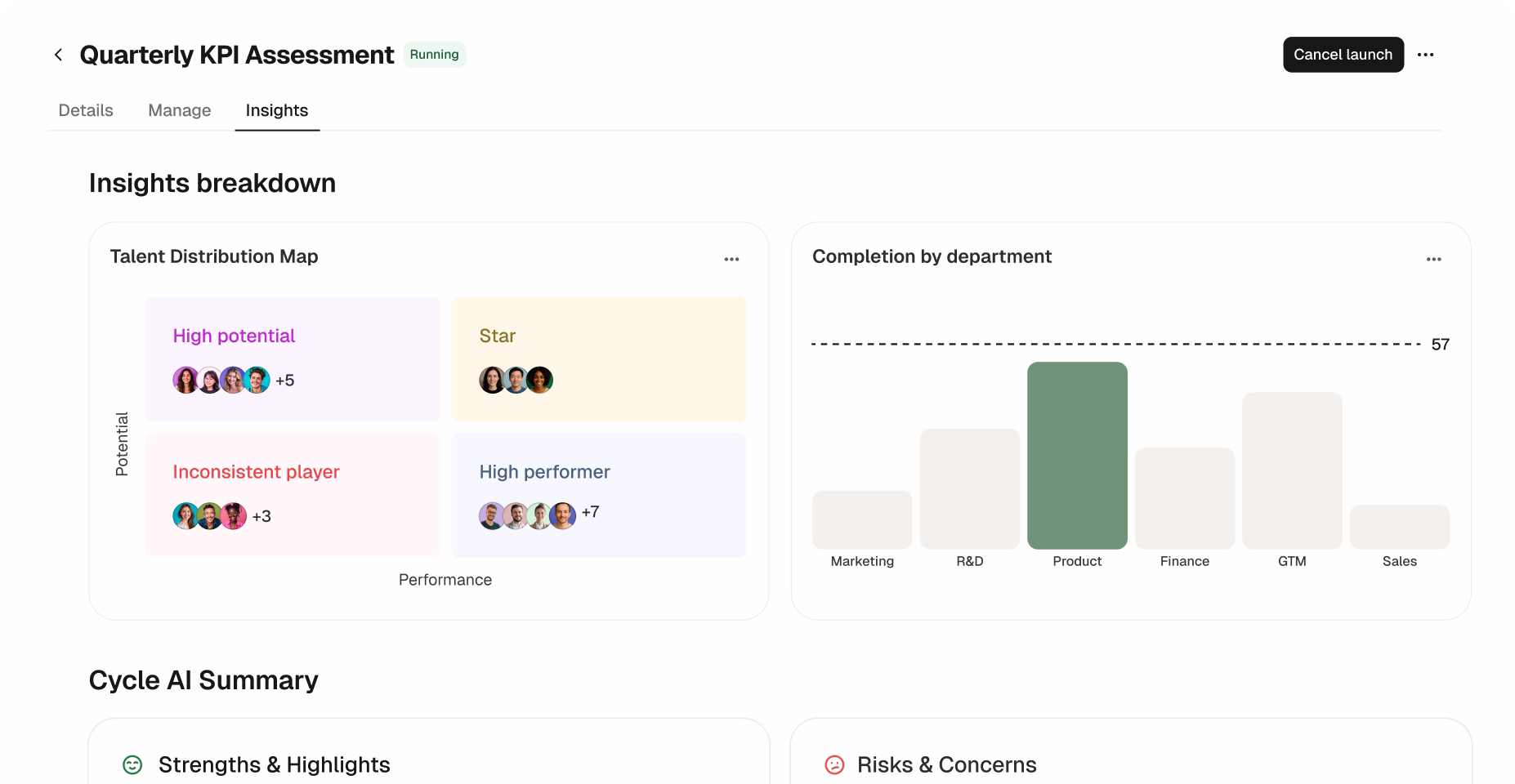
Task: Select first avatar in High potential group
Action: 185,381
